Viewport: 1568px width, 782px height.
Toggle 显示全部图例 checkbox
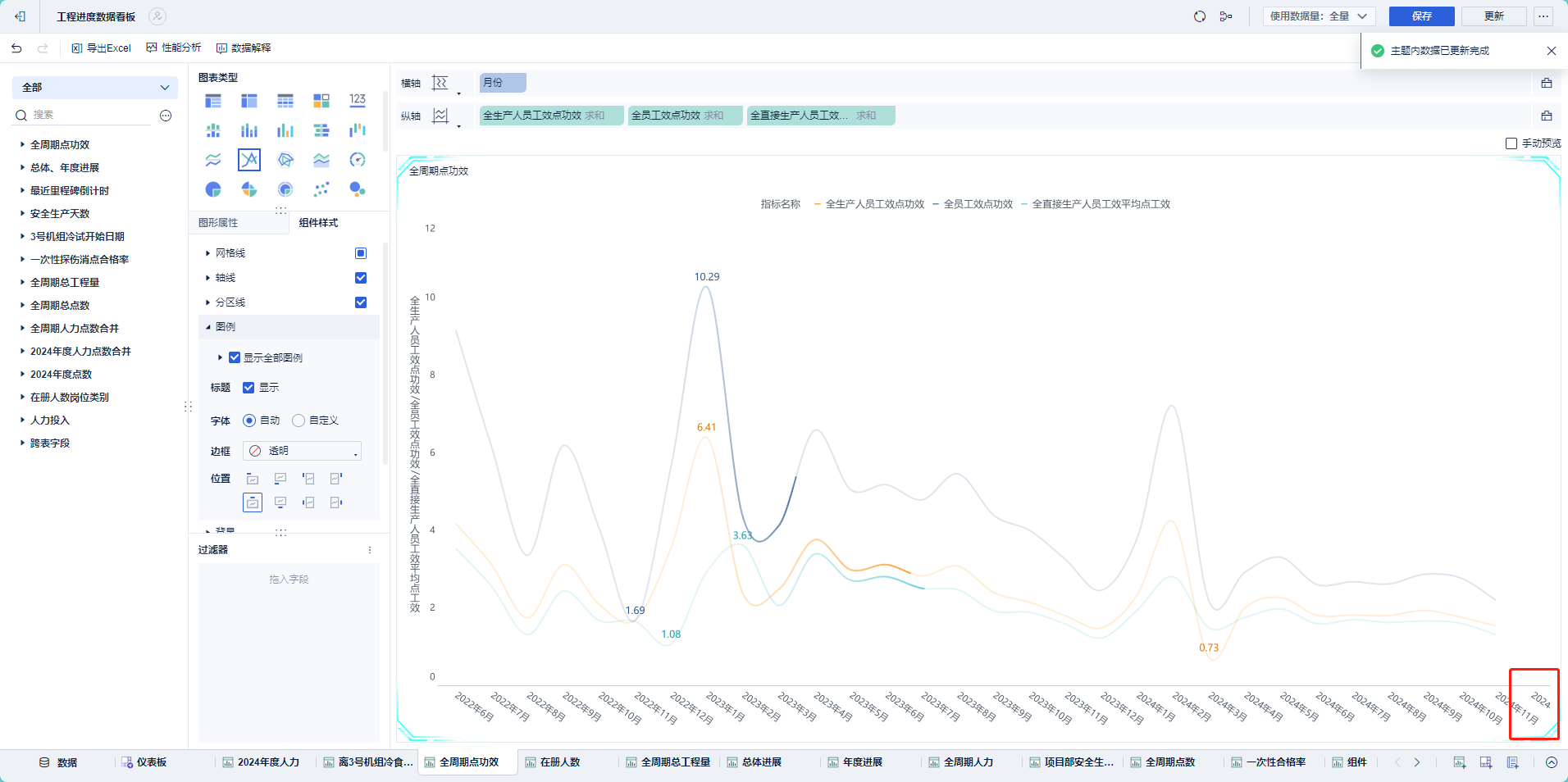click(x=235, y=357)
